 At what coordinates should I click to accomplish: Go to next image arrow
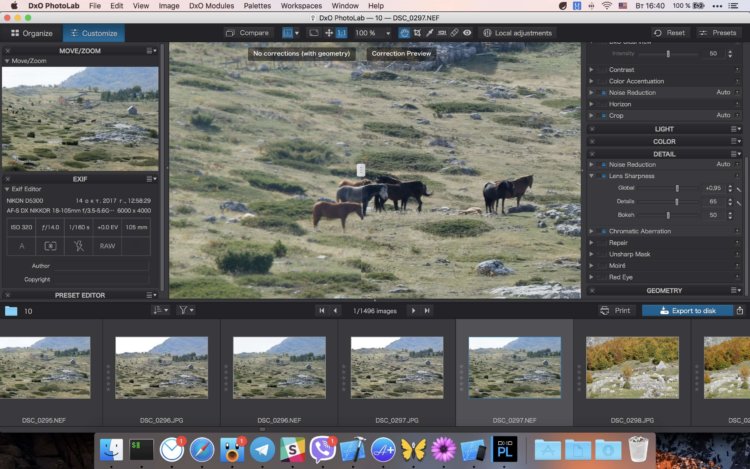(413, 311)
